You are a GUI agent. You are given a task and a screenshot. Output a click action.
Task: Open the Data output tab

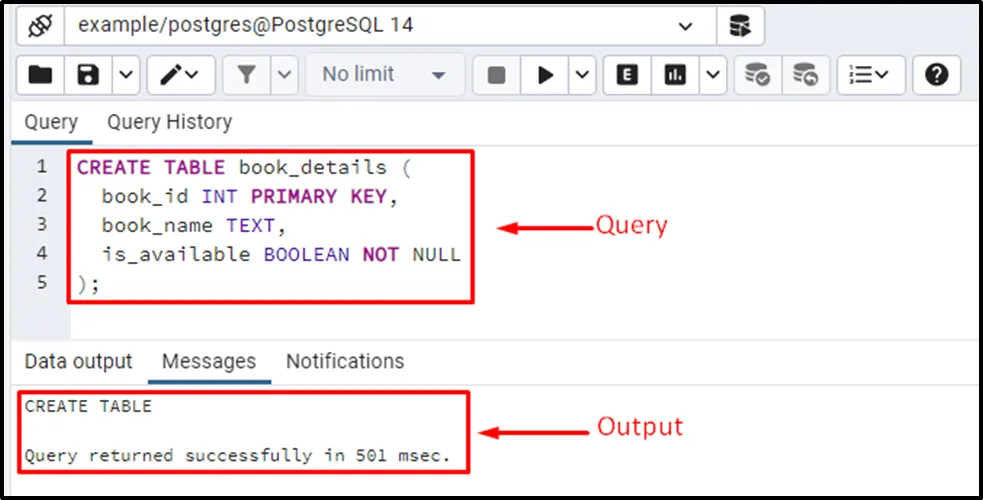[x=78, y=362]
